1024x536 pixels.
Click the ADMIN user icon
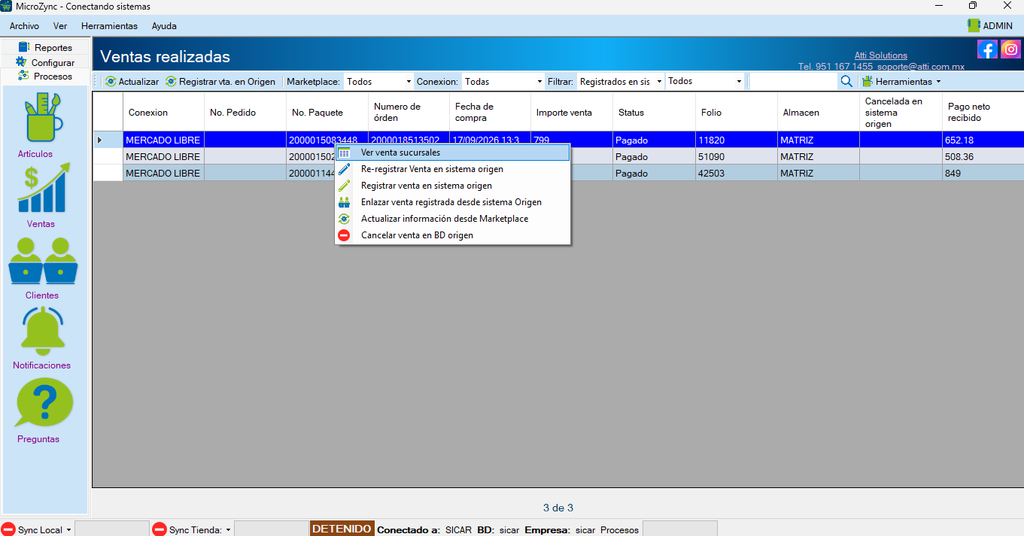pos(973,25)
